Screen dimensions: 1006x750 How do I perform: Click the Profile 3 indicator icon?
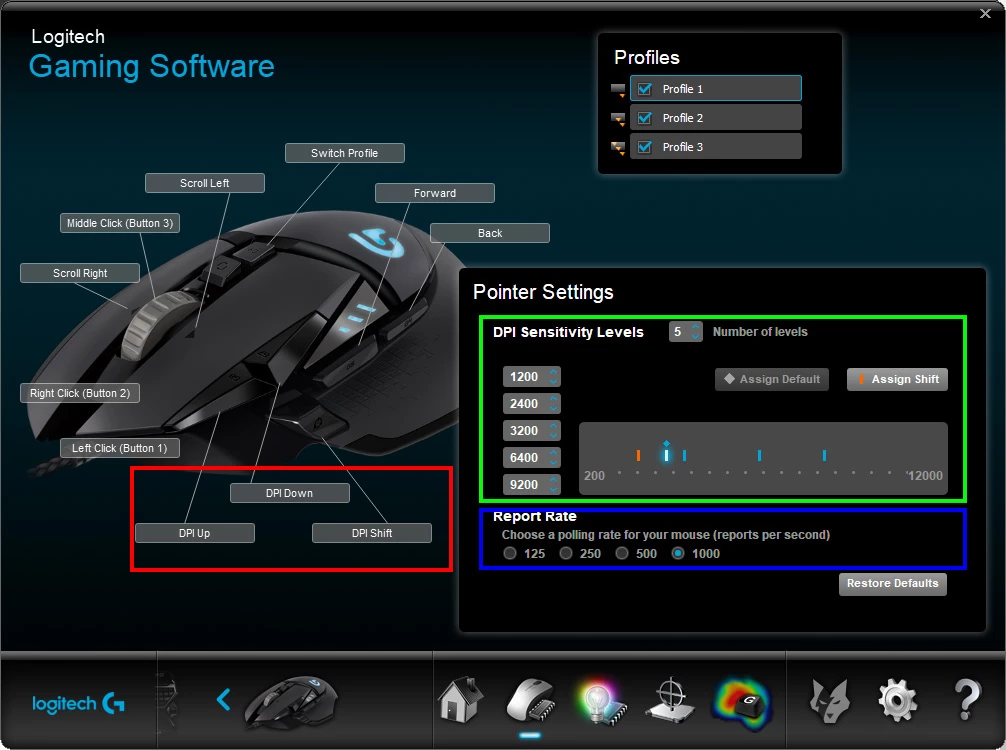[618, 148]
